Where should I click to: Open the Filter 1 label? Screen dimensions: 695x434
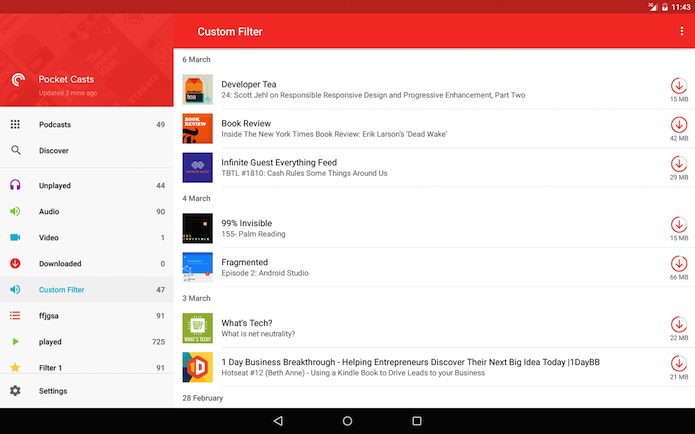click(50, 368)
